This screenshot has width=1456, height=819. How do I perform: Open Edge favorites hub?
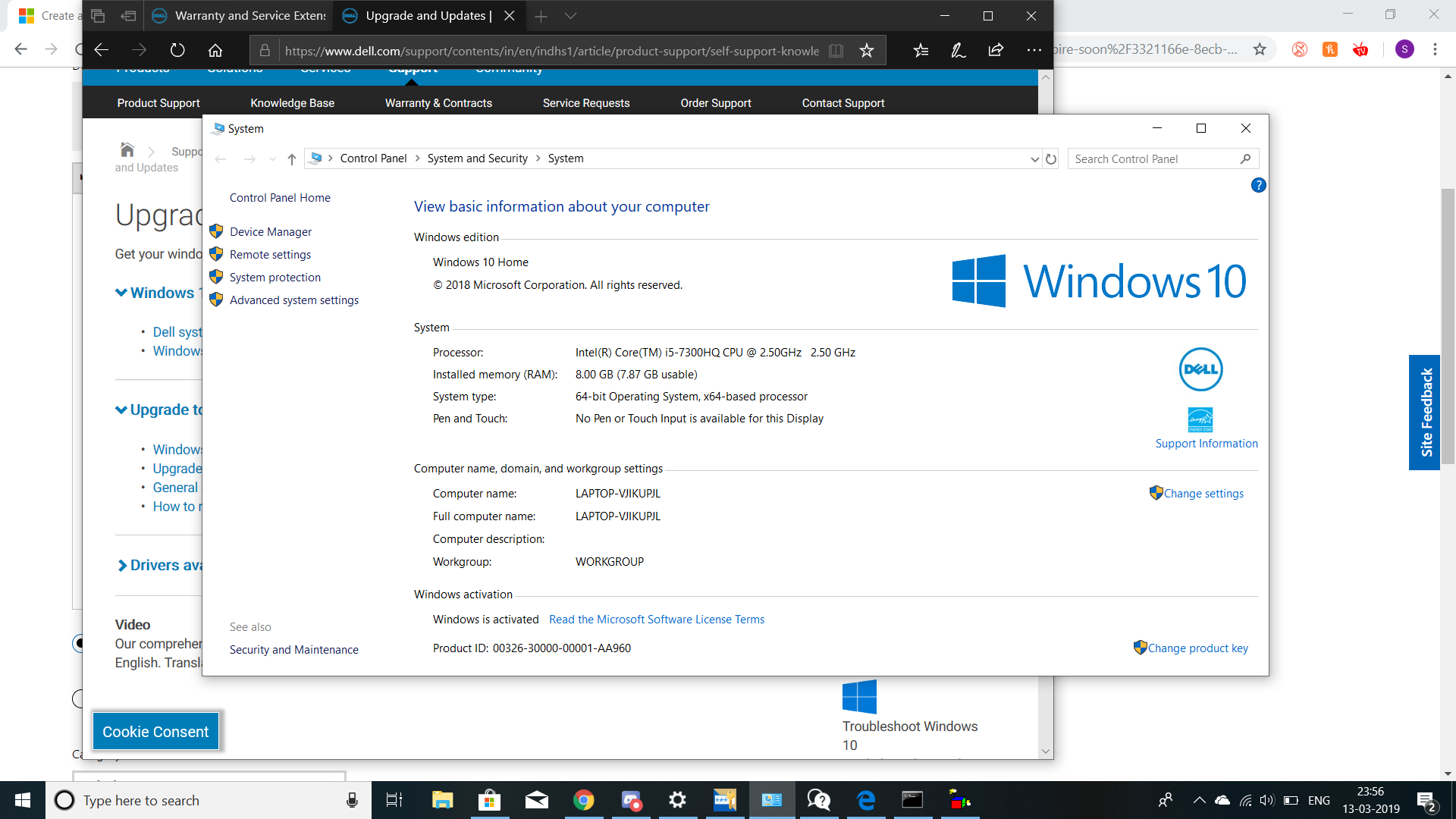tap(921, 50)
